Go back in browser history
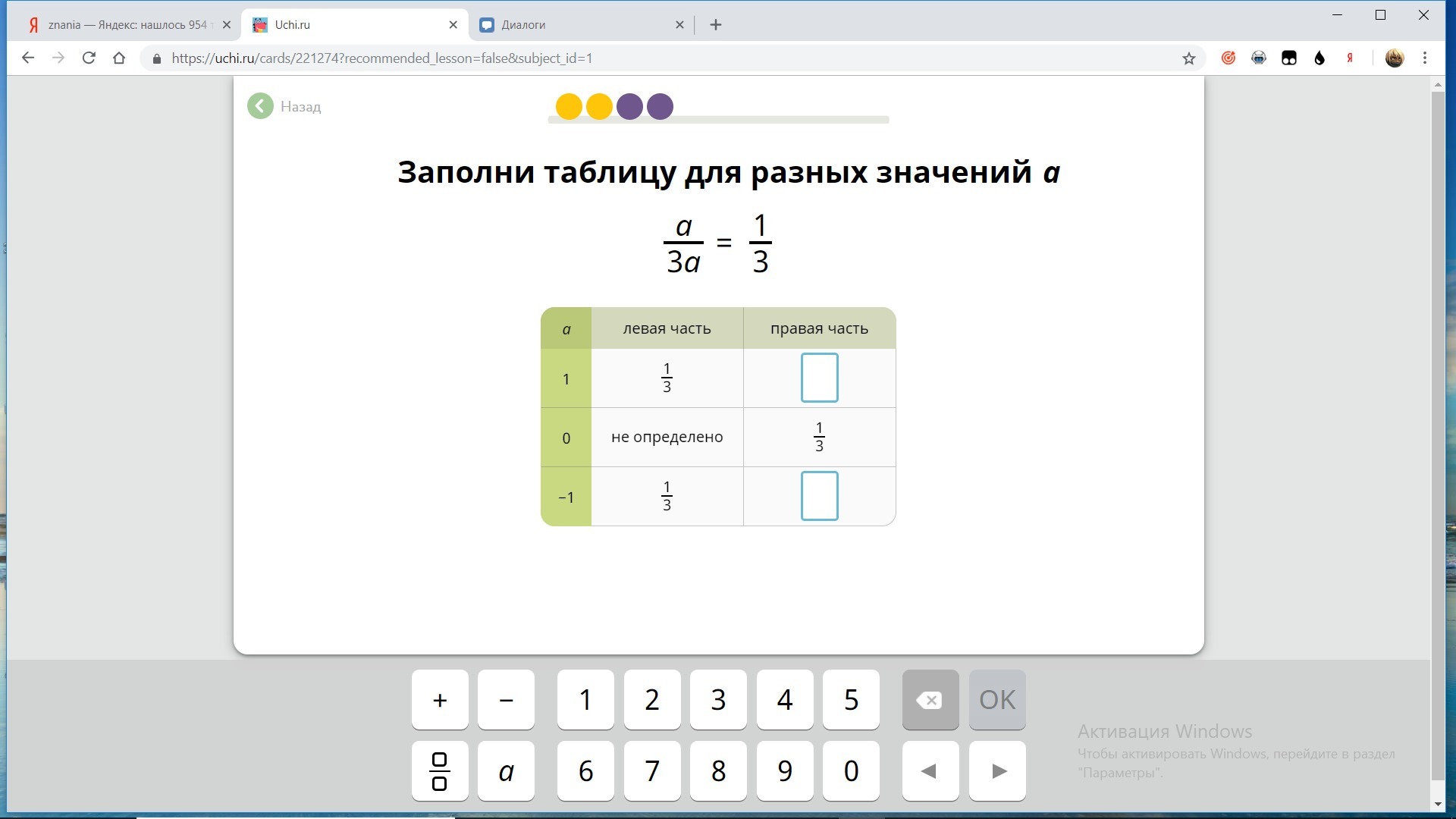Screen dimensions: 1456x819 click(x=28, y=58)
